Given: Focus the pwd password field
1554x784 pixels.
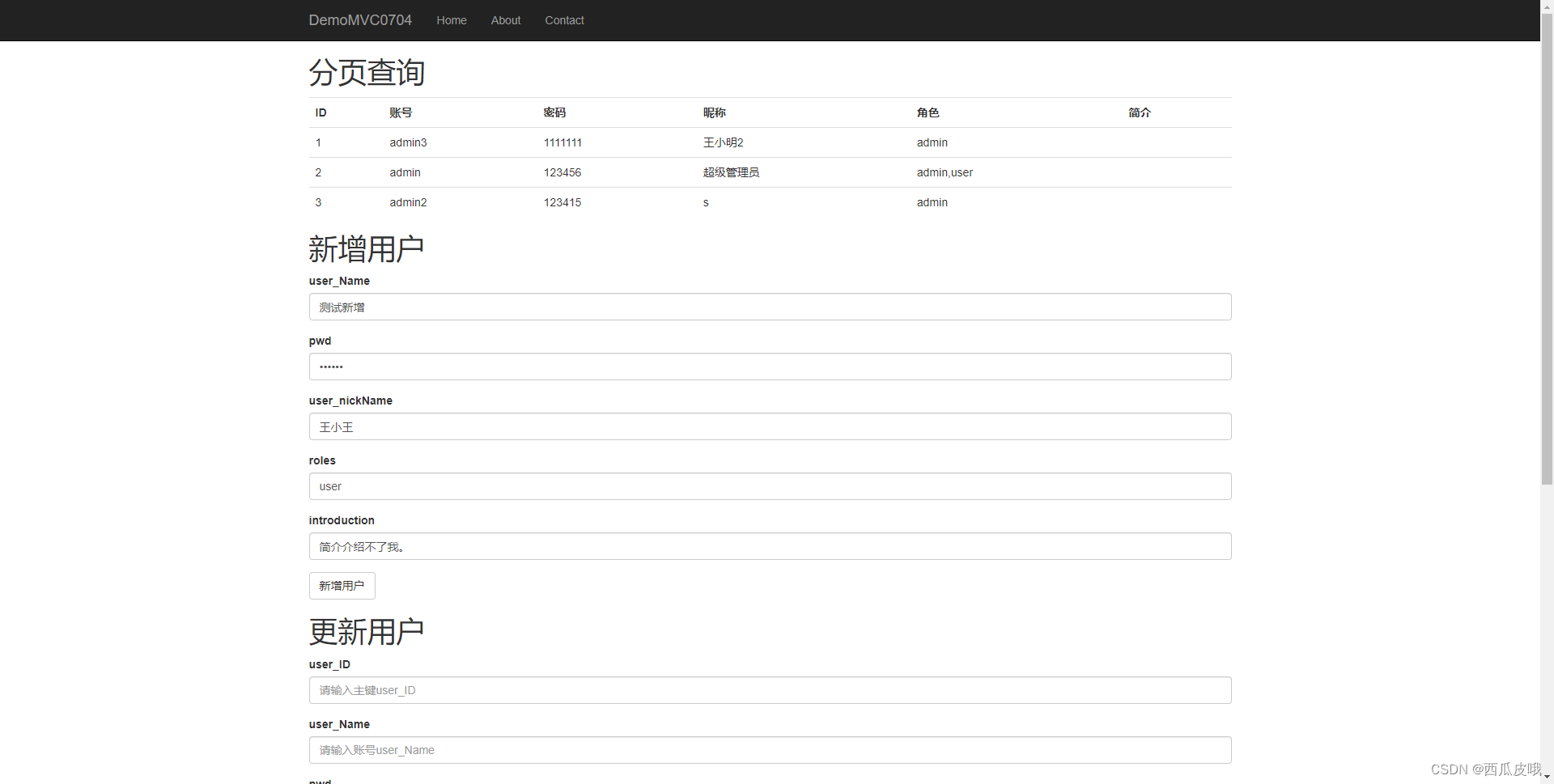Looking at the screenshot, I should [x=769, y=367].
